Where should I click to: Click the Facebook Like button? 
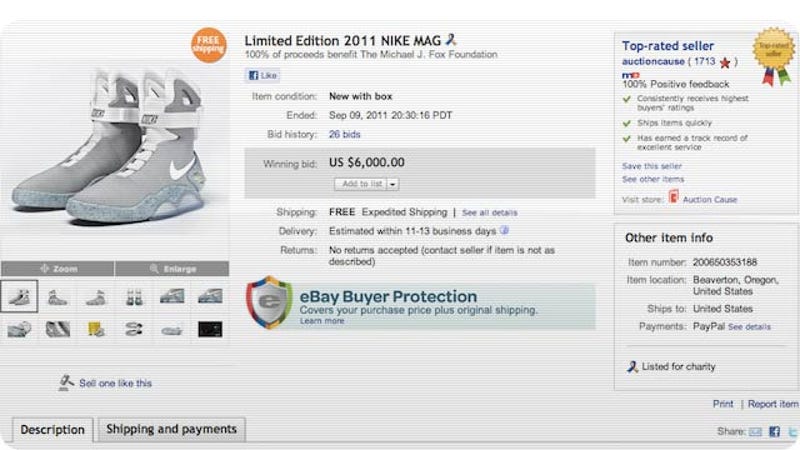coord(263,76)
